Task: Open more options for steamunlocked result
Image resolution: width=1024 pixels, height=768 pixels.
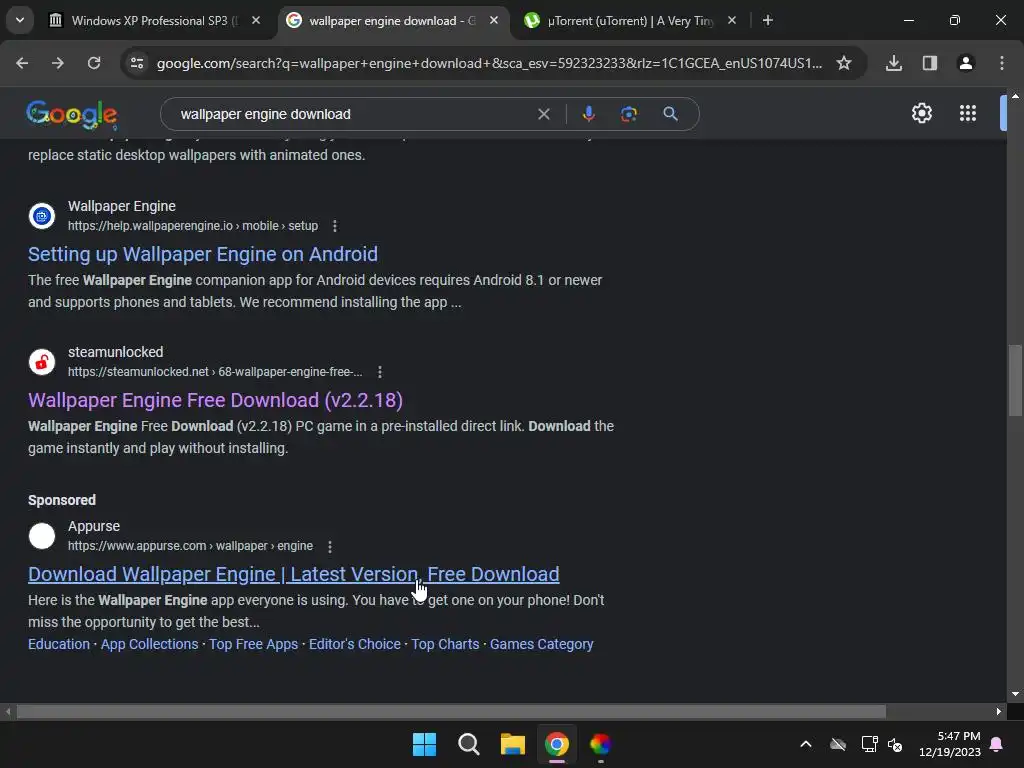Action: [x=380, y=372]
